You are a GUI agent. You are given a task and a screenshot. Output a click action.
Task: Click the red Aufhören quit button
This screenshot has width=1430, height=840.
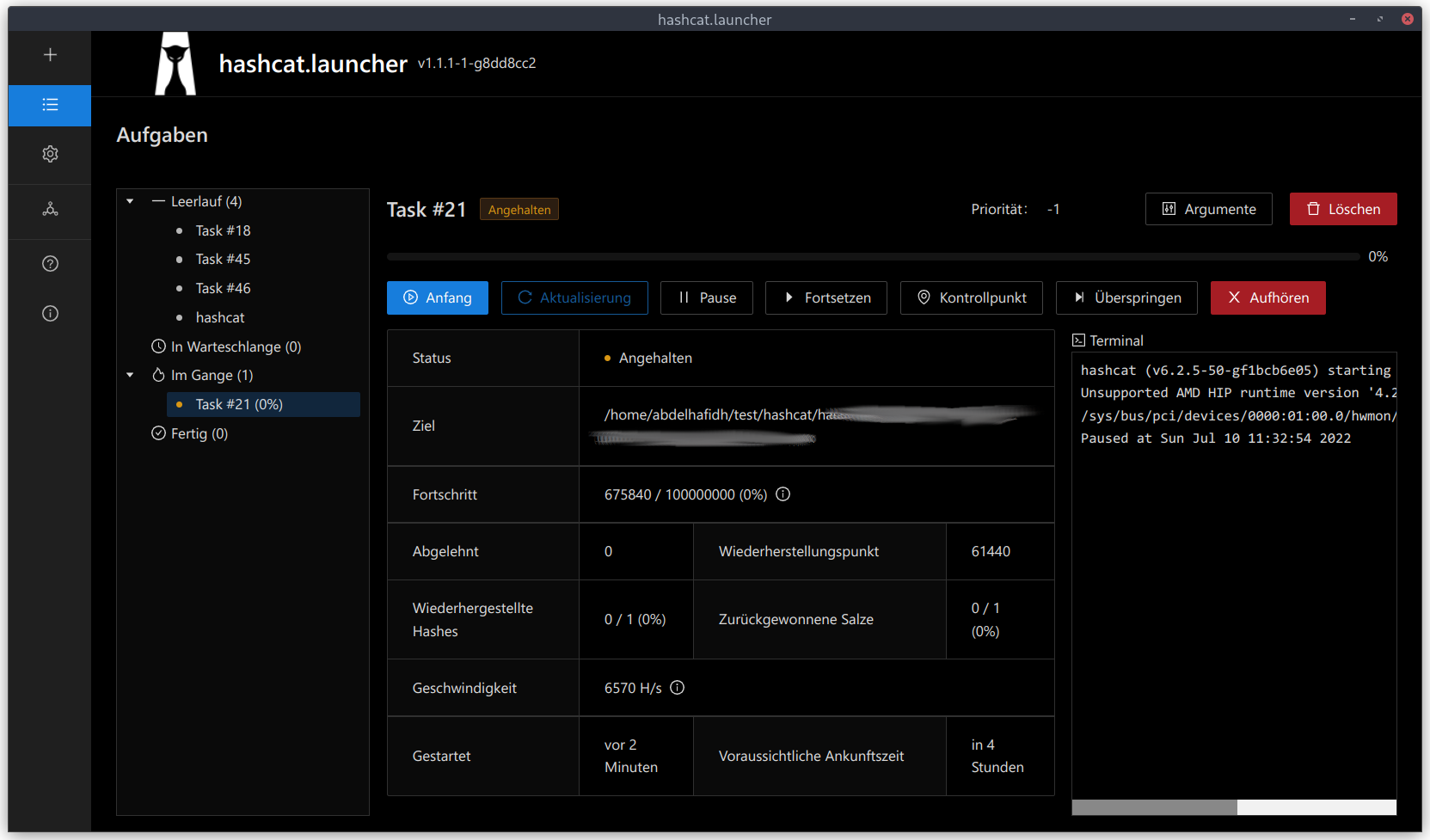1268,297
